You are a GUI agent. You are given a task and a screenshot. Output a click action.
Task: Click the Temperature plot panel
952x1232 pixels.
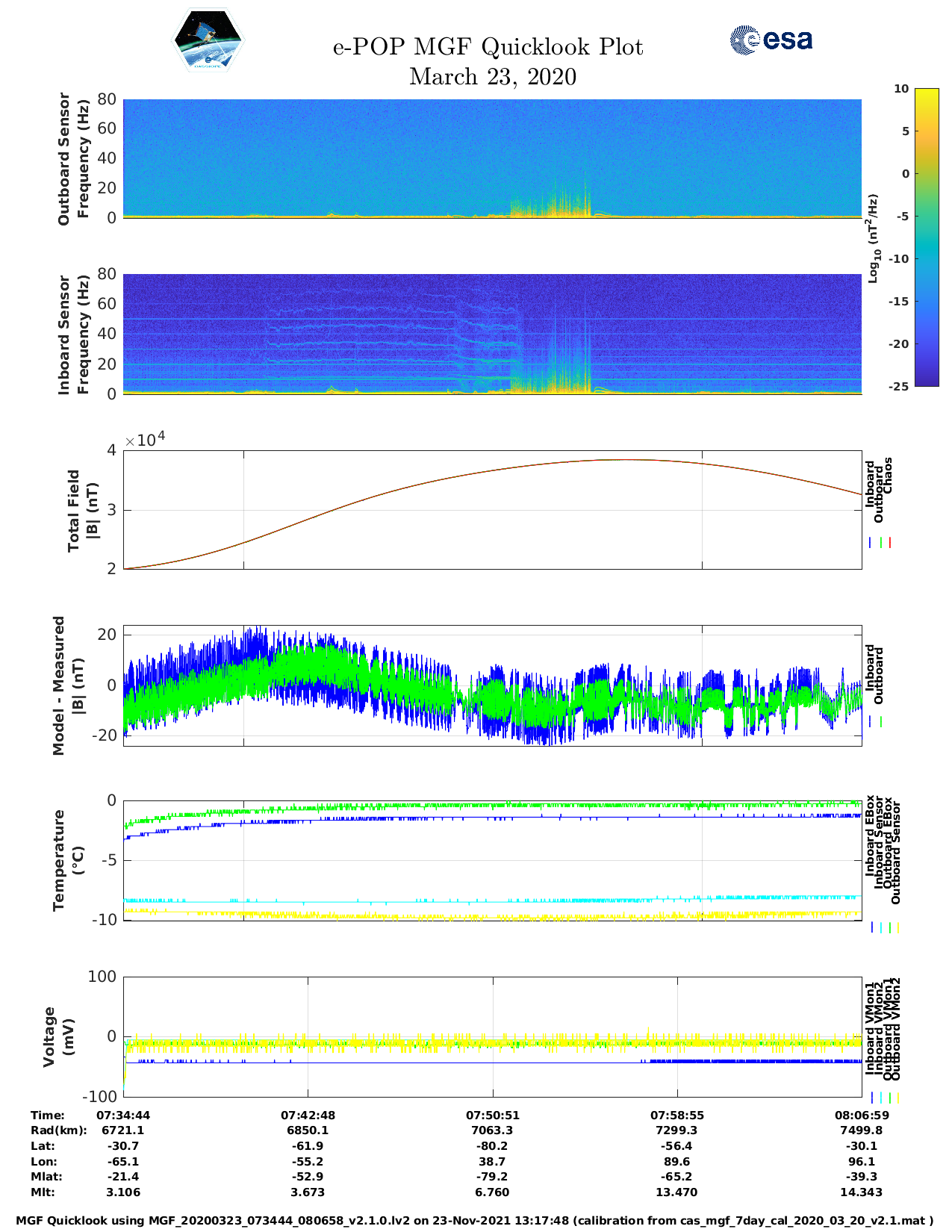click(492, 860)
